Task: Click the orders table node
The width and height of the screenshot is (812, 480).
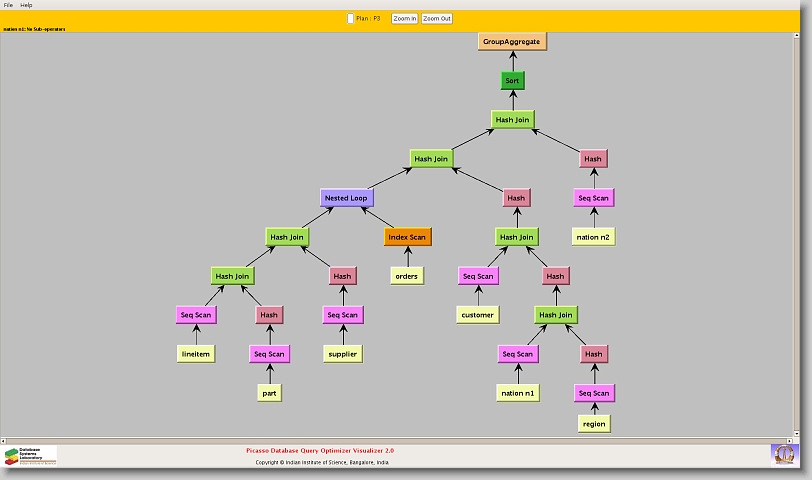Action: point(407,276)
